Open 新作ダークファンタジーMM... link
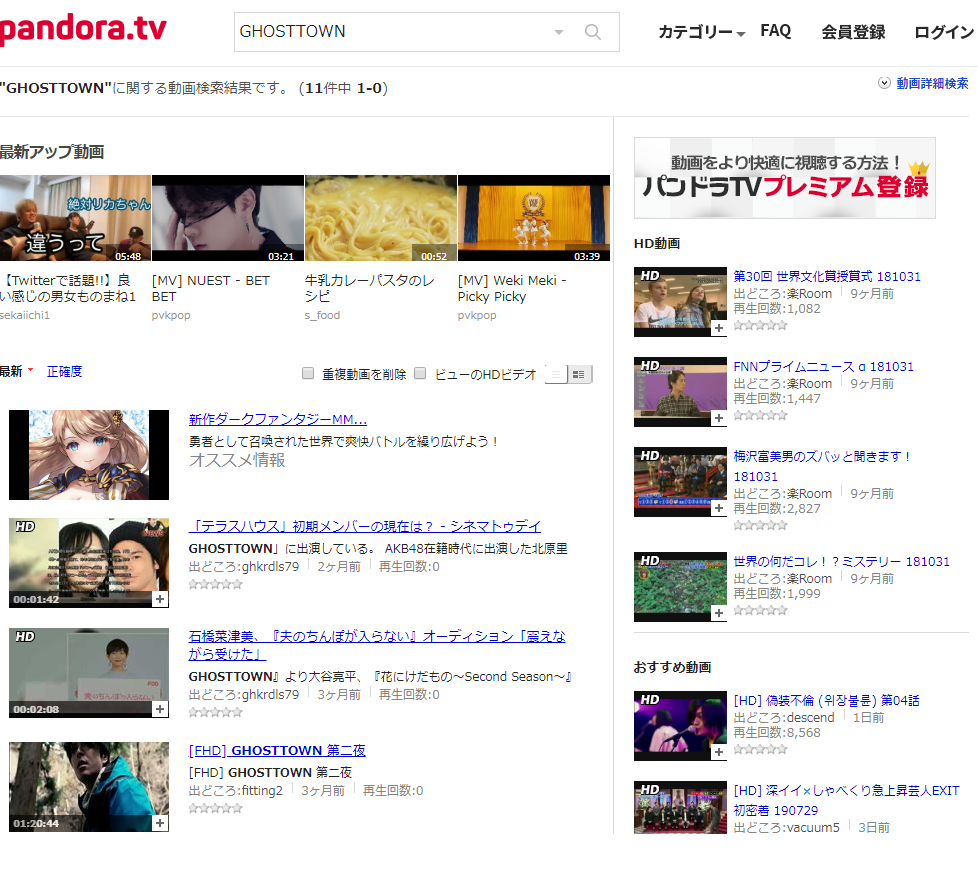The image size is (978, 889). (278, 419)
